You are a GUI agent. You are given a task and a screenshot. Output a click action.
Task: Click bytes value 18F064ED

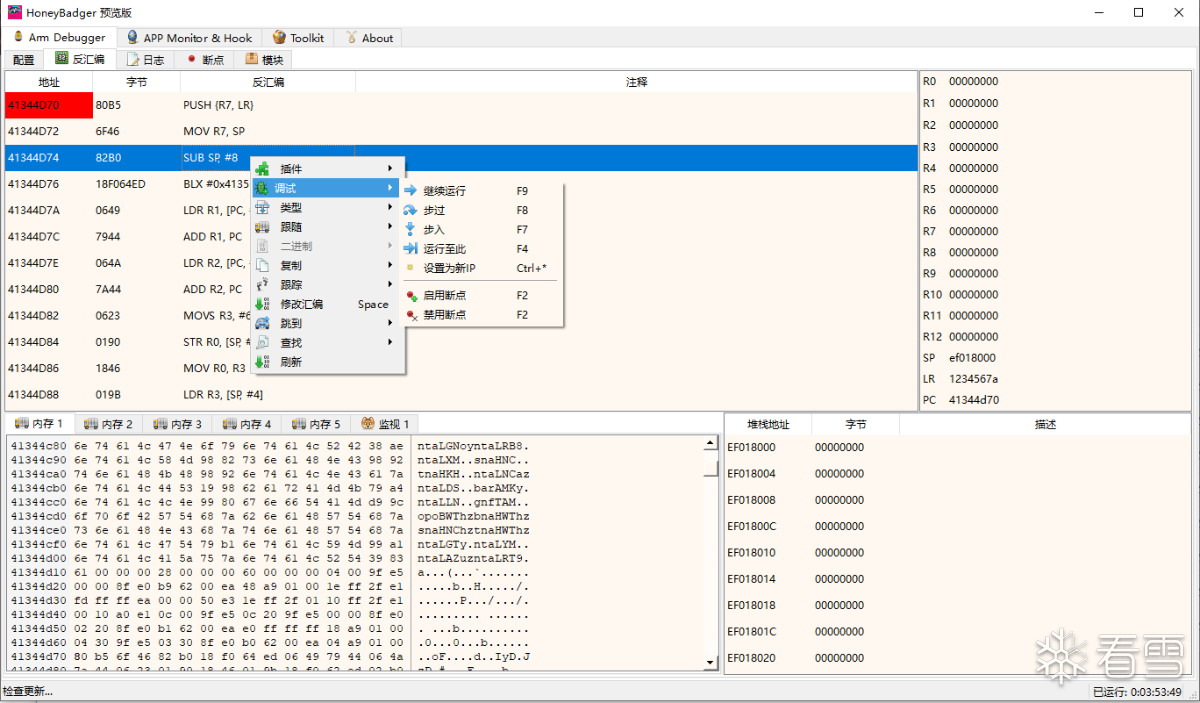[x=121, y=184]
